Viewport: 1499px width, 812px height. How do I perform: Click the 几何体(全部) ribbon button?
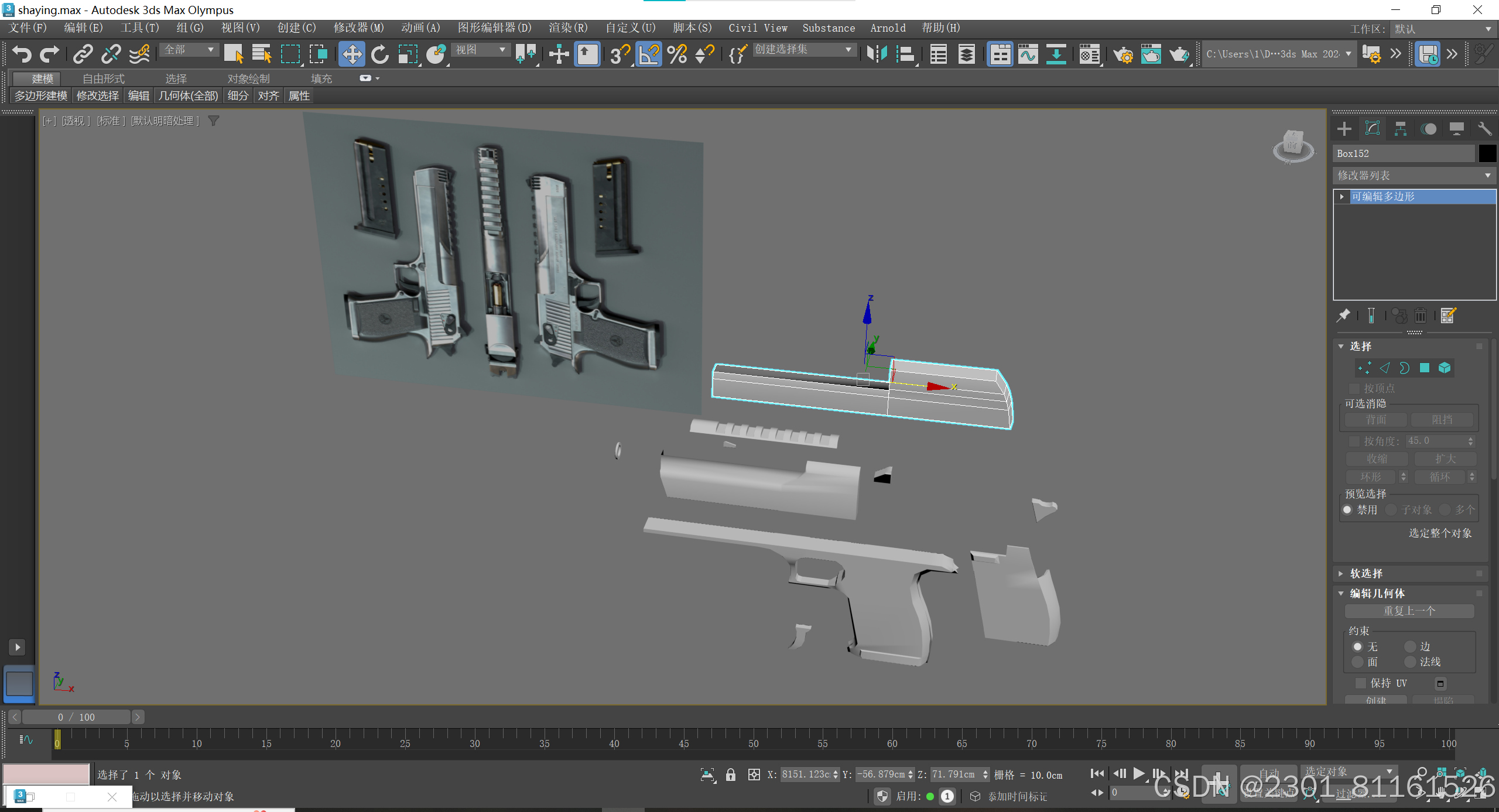[x=188, y=95]
